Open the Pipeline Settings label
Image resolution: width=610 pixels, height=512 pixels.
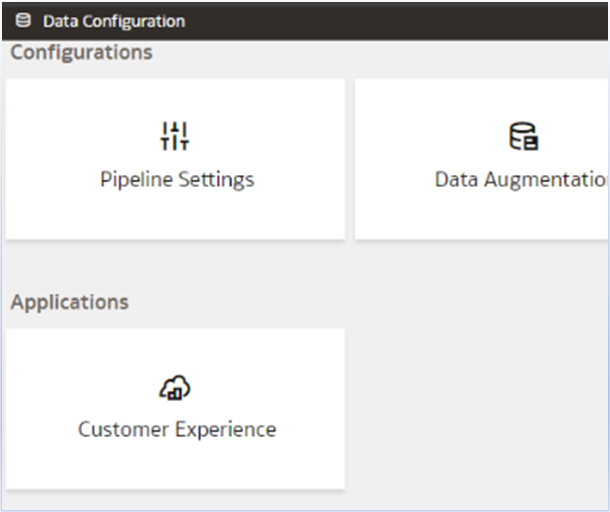click(177, 180)
